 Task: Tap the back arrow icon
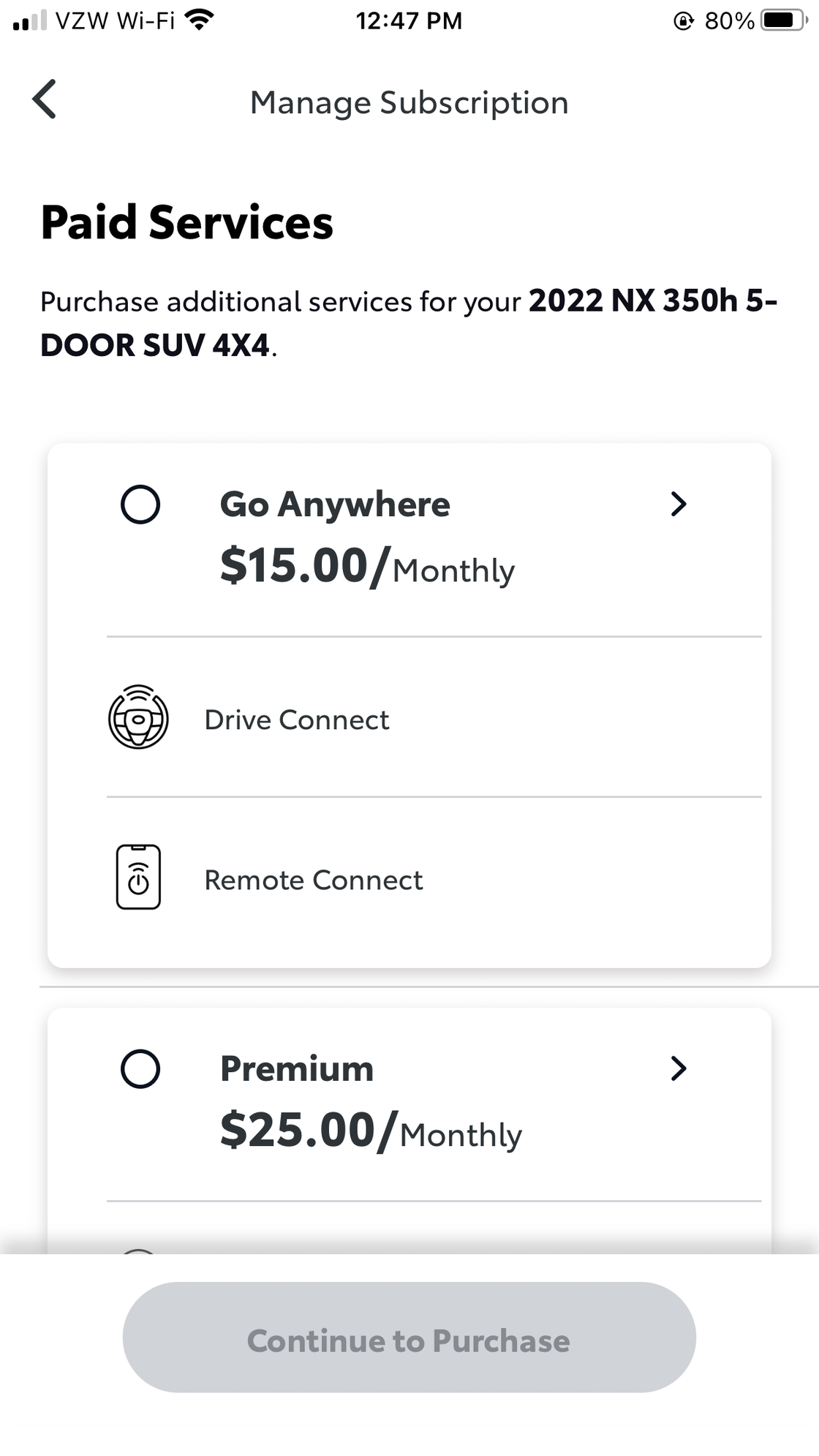point(45,99)
